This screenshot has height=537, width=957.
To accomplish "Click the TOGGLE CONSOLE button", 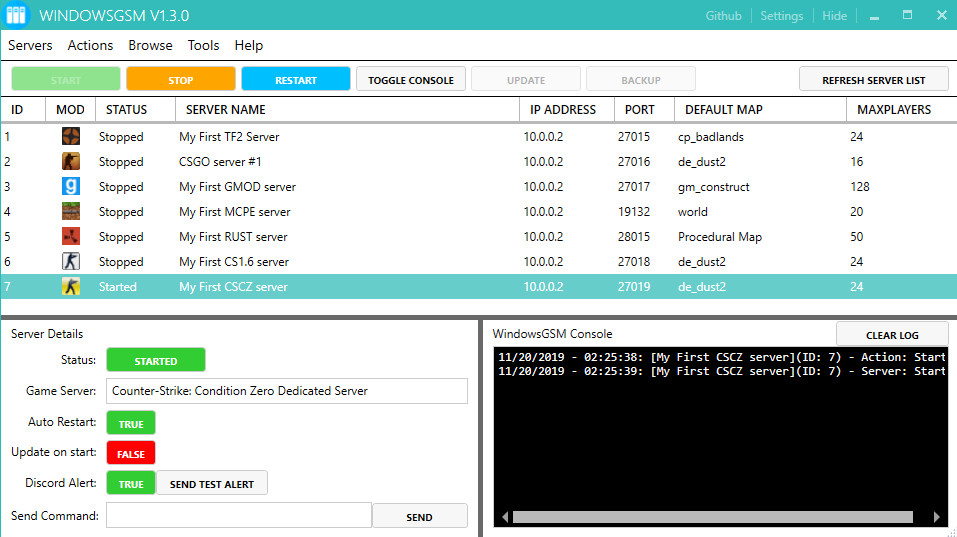I will click(x=411, y=79).
